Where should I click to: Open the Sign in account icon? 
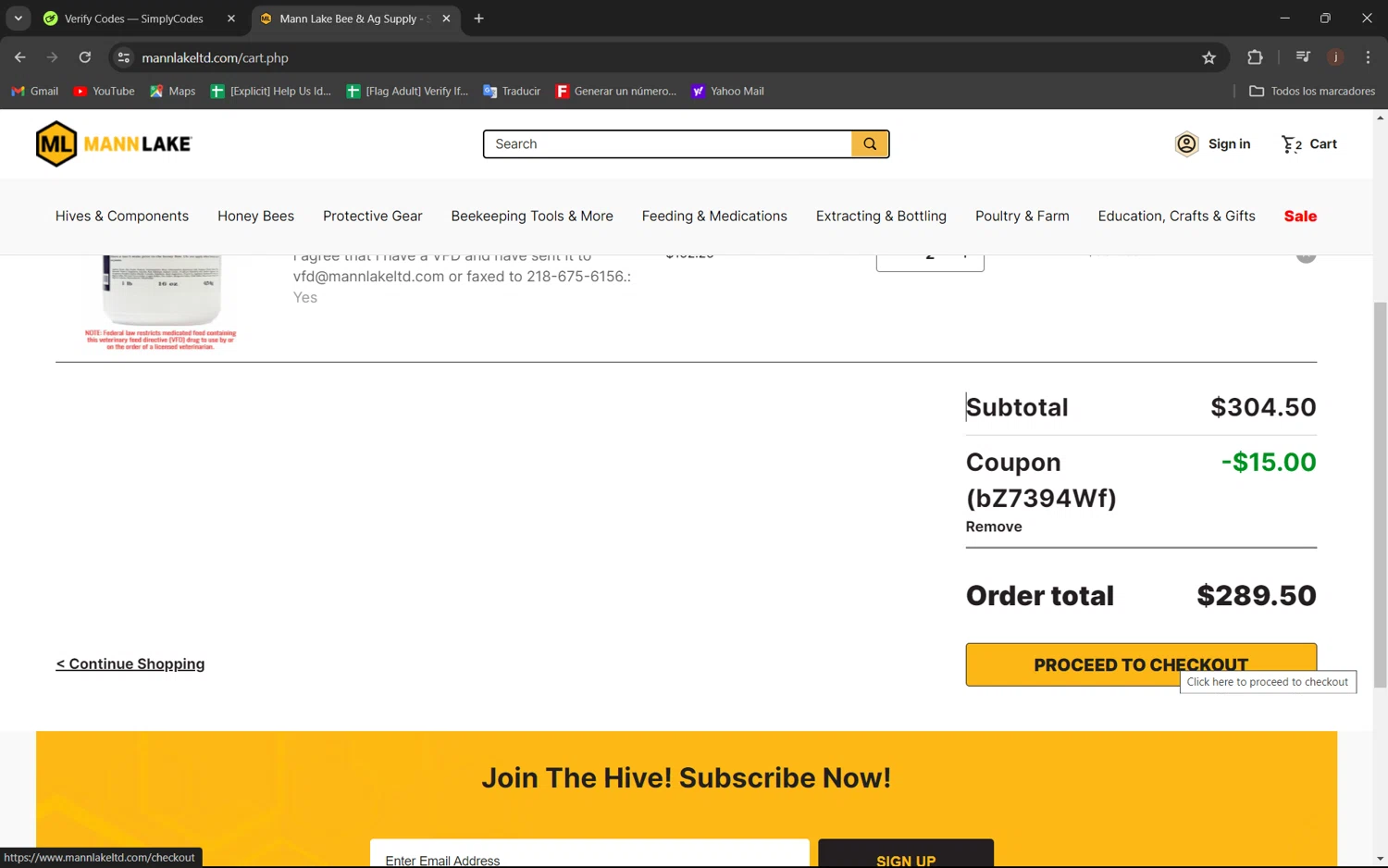pyautogui.click(x=1186, y=144)
